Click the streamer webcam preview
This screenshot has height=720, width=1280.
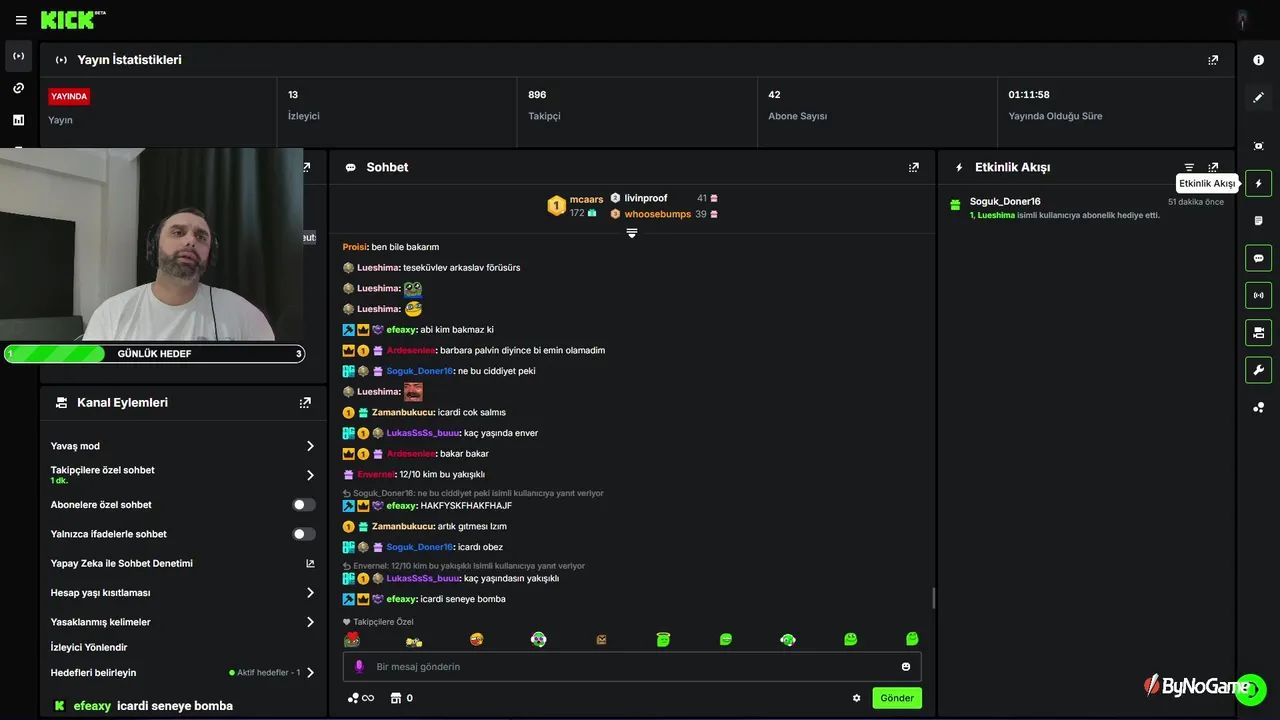tap(152, 244)
